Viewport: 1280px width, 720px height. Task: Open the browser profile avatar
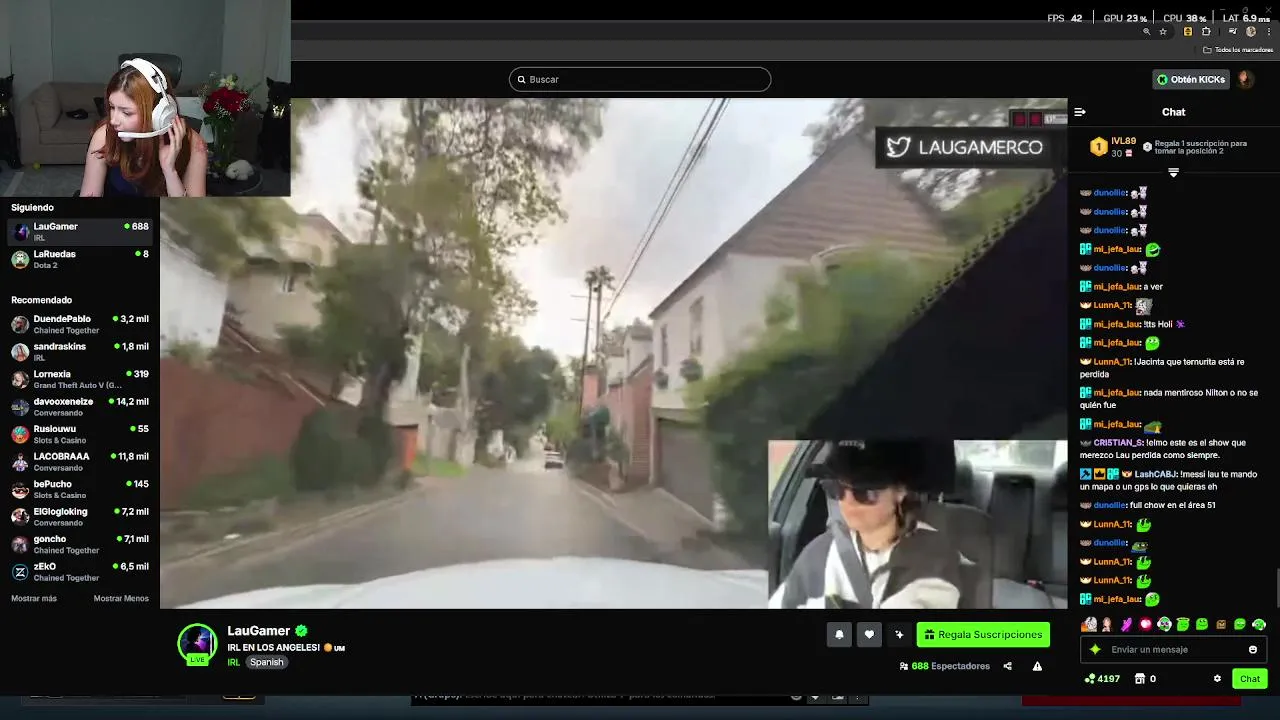click(x=1251, y=32)
